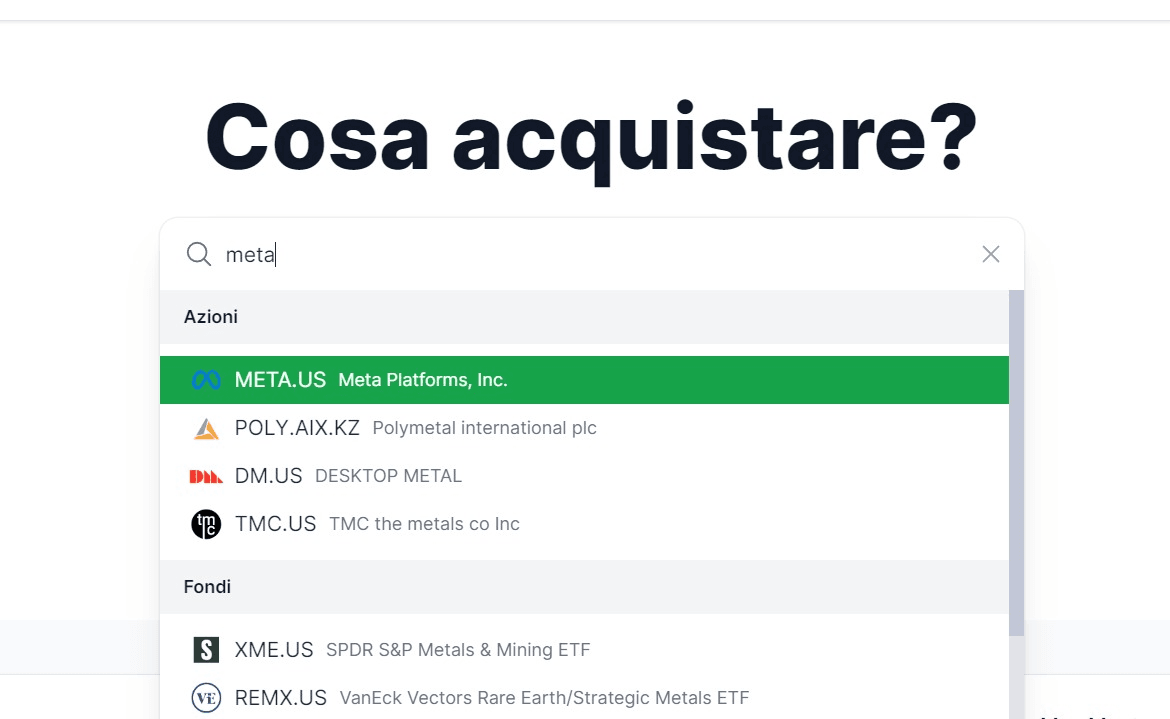Click the "Cosa acquistare?" heading
This screenshot has height=719, width=1170.
(x=591, y=138)
